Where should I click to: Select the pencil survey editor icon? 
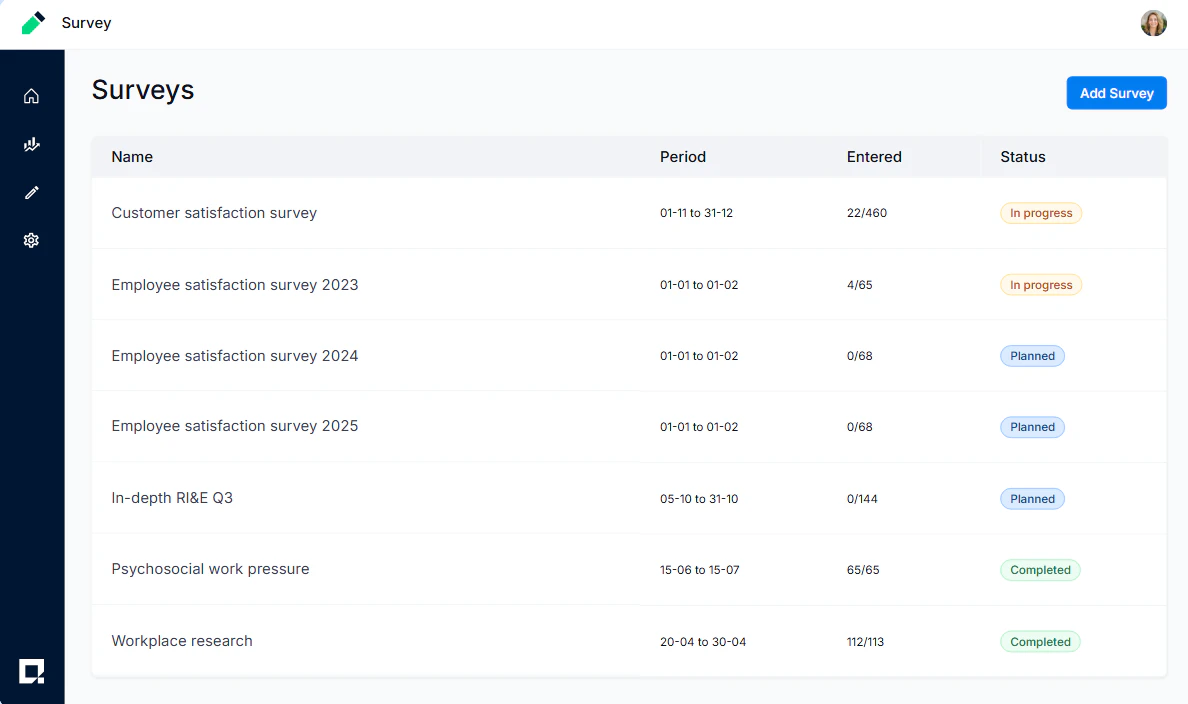31,192
